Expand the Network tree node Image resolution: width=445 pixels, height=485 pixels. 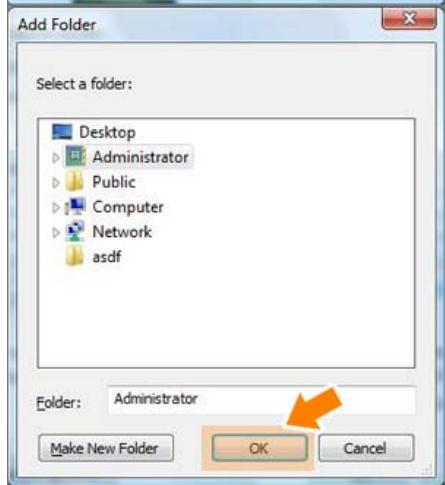(x=56, y=232)
